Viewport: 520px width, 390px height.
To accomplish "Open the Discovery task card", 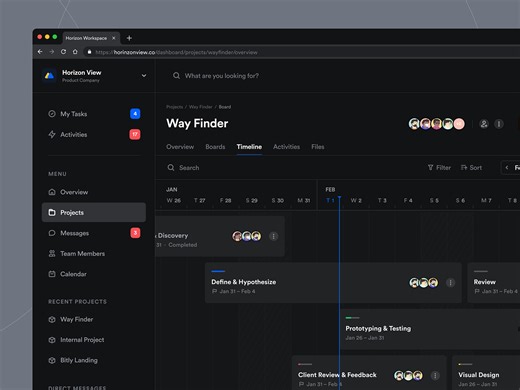I will [220, 236].
